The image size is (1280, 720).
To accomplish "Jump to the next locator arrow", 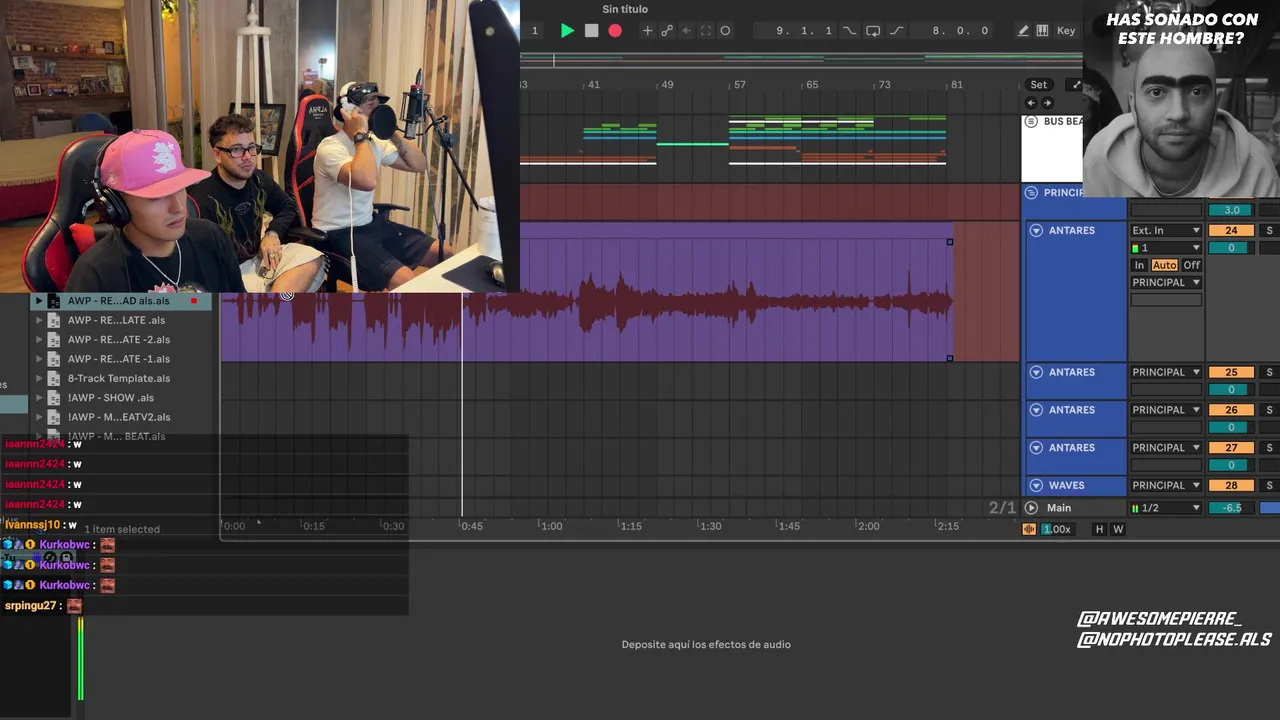I will tap(1047, 103).
